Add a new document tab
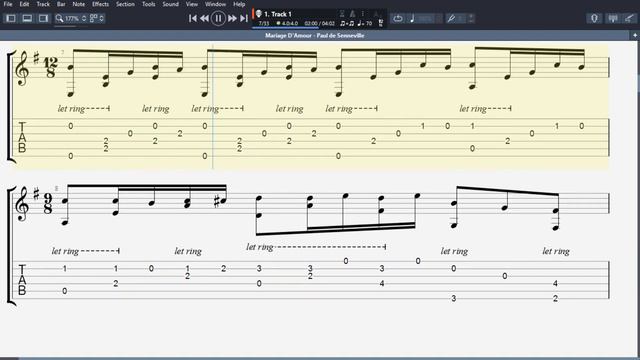Viewport: 640px width, 360px height. 635,36
